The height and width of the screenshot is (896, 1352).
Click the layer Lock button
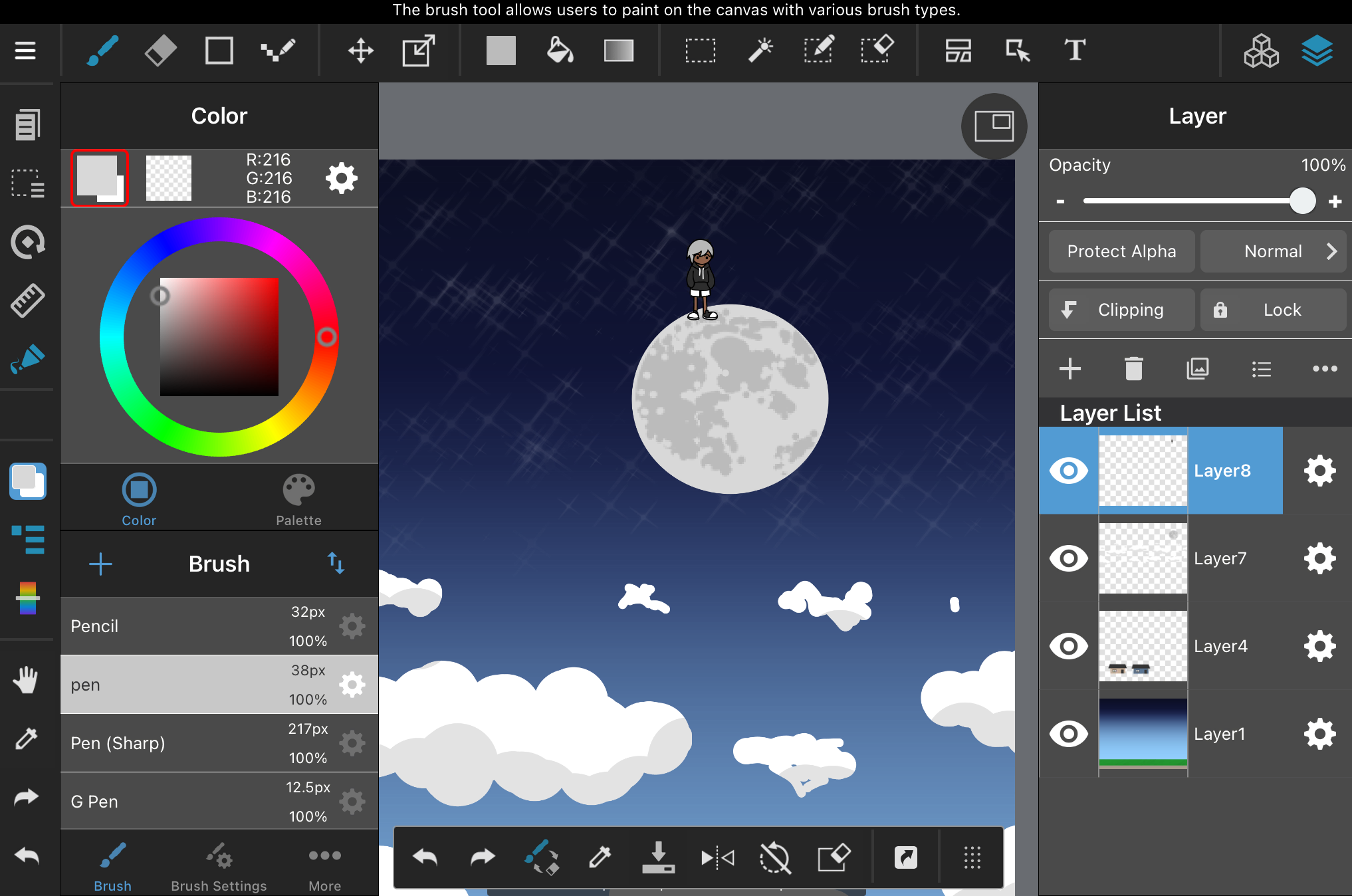1273,310
